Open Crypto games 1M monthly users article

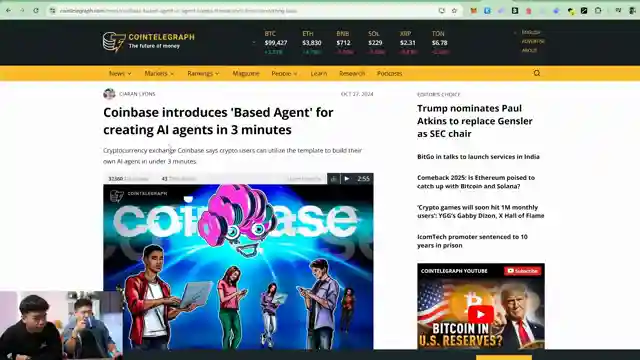[x=480, y=211]
